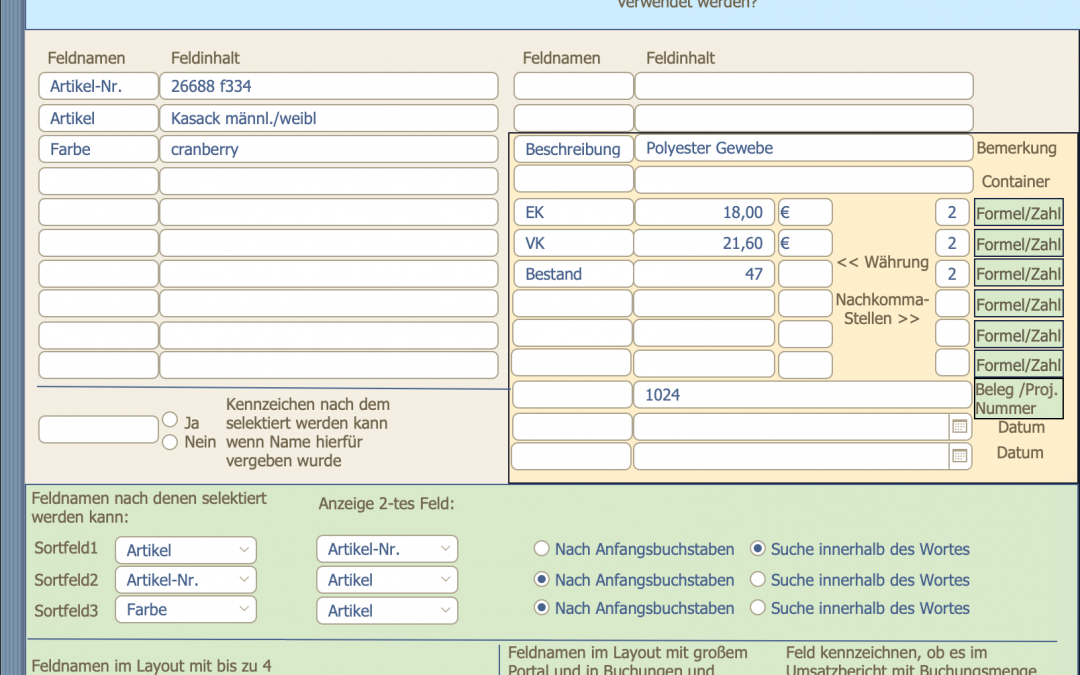
Task: Click the Formel/Zahl button in the VK row
Action: point(1019,243)
